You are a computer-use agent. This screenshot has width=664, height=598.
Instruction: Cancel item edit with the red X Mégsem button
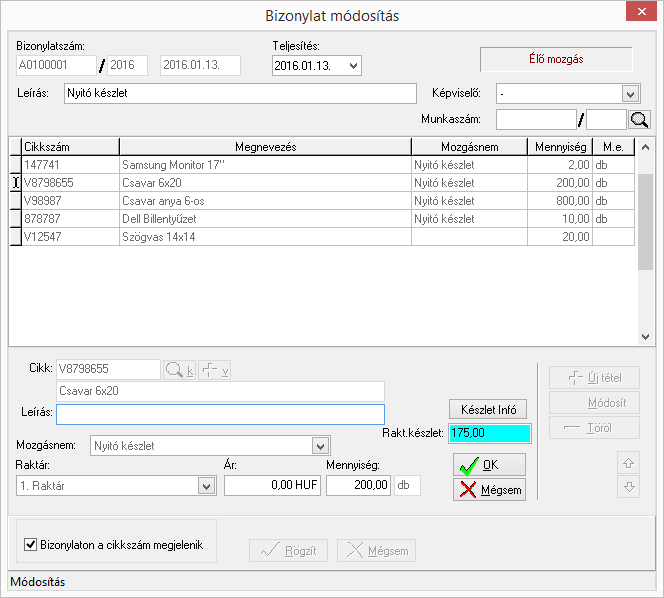point(489,490)
